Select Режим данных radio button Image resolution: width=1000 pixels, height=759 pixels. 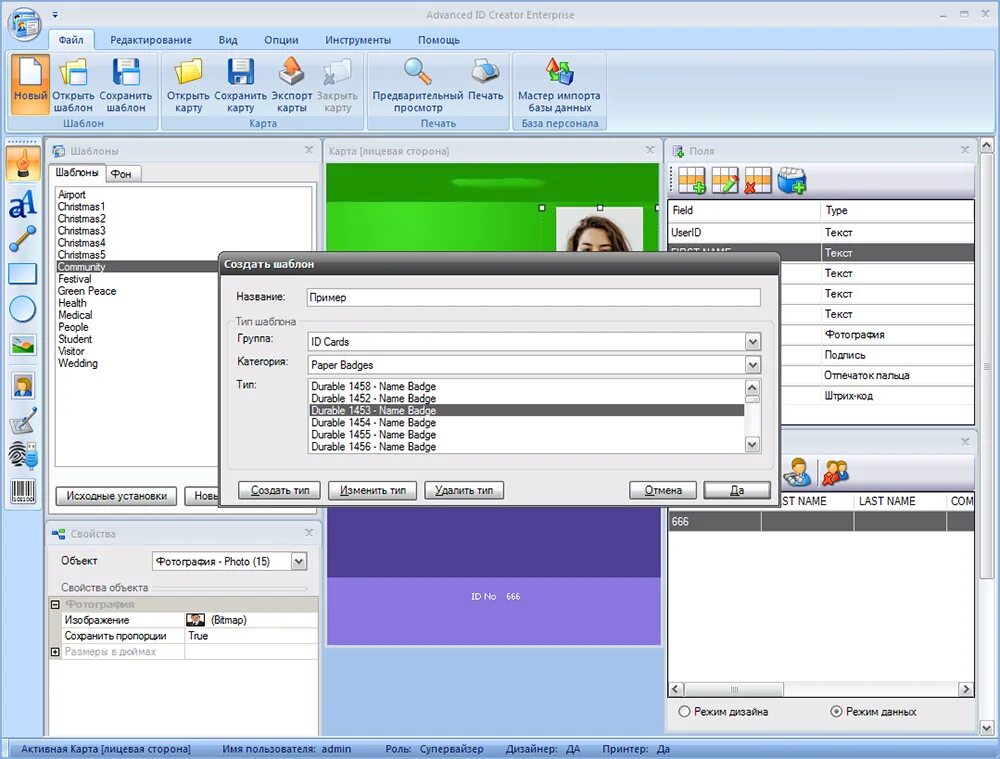(836, 711)
